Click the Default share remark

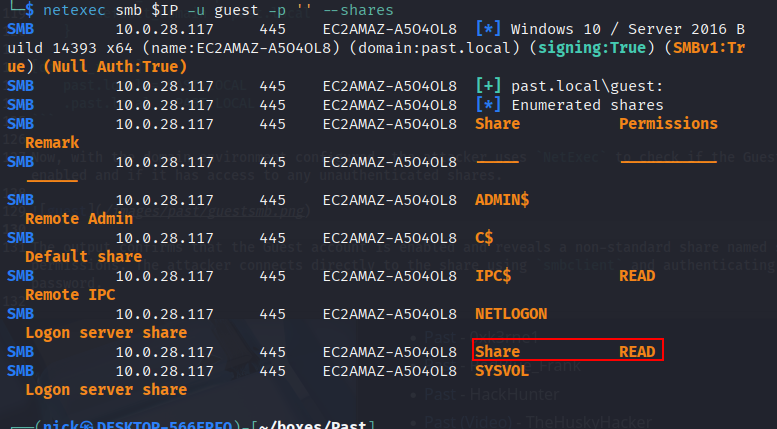pyautogui.click(x=83, y=257)
